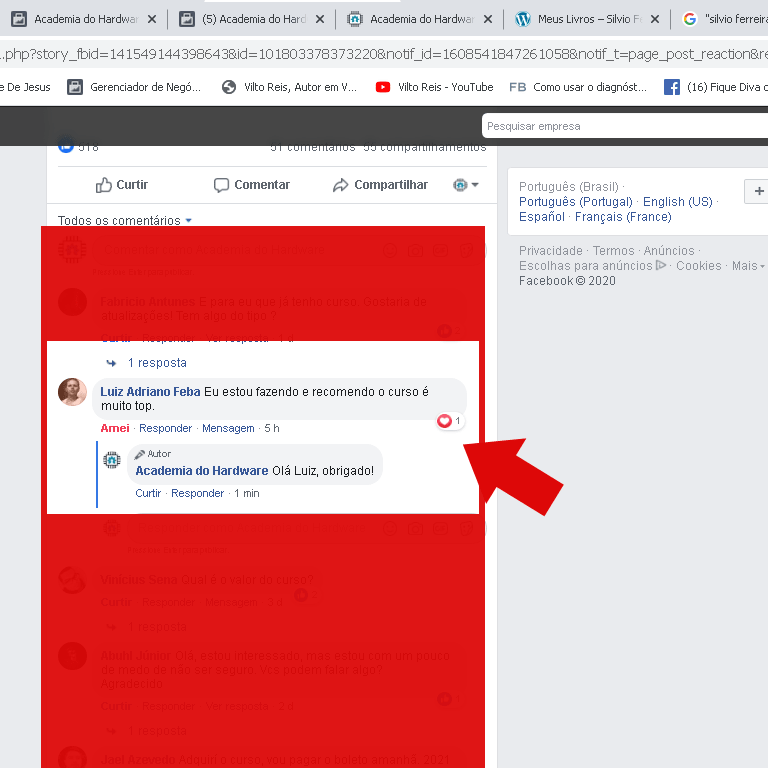768x768 pixels.
Task: Open the Privacidade footer link
Action: (x=551, y=251)
